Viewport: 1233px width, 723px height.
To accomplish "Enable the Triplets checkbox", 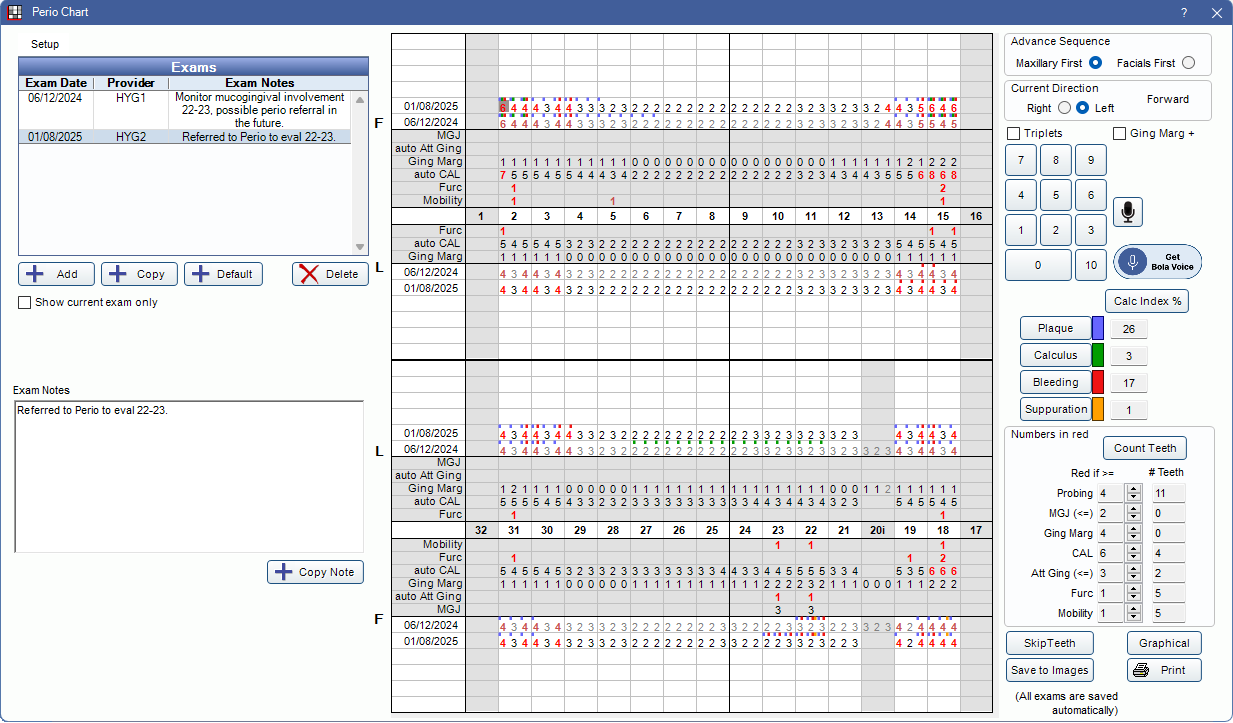I will (x=1013, y=132).
